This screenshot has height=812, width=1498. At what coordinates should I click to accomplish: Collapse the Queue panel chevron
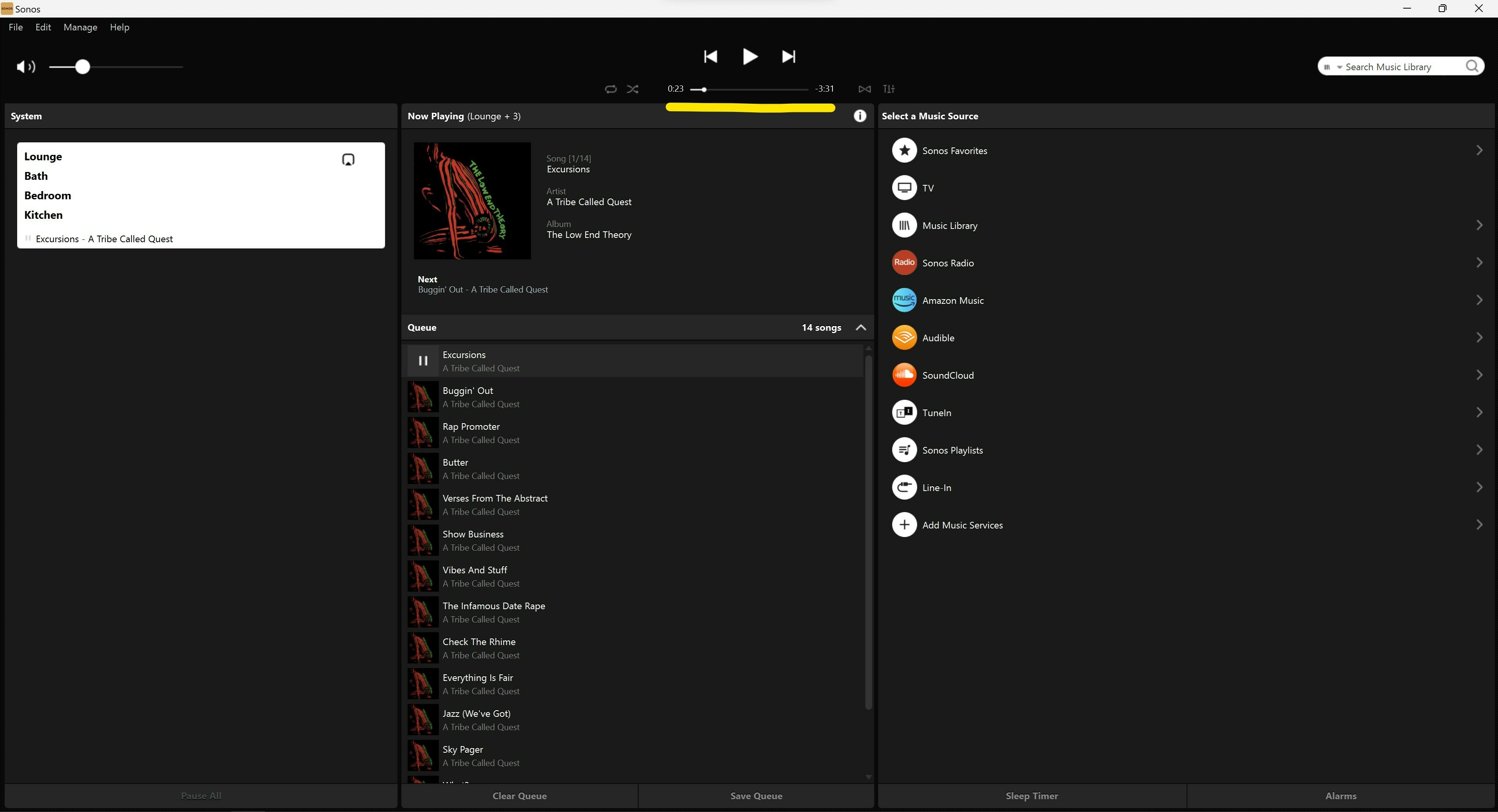[861, 327]
